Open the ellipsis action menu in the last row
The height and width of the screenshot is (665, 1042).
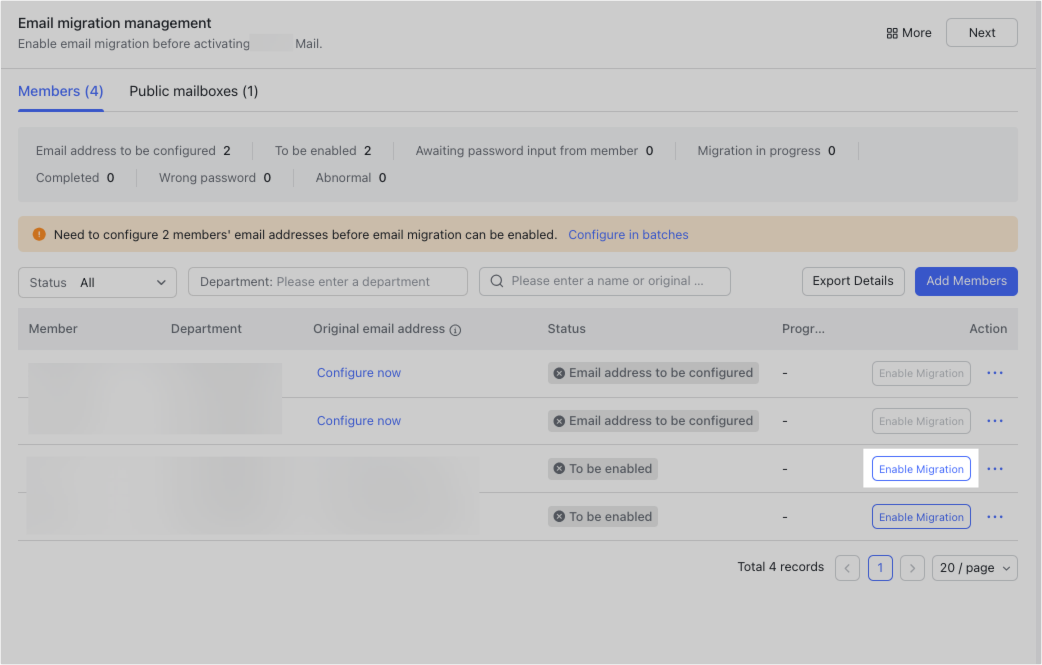994,516
